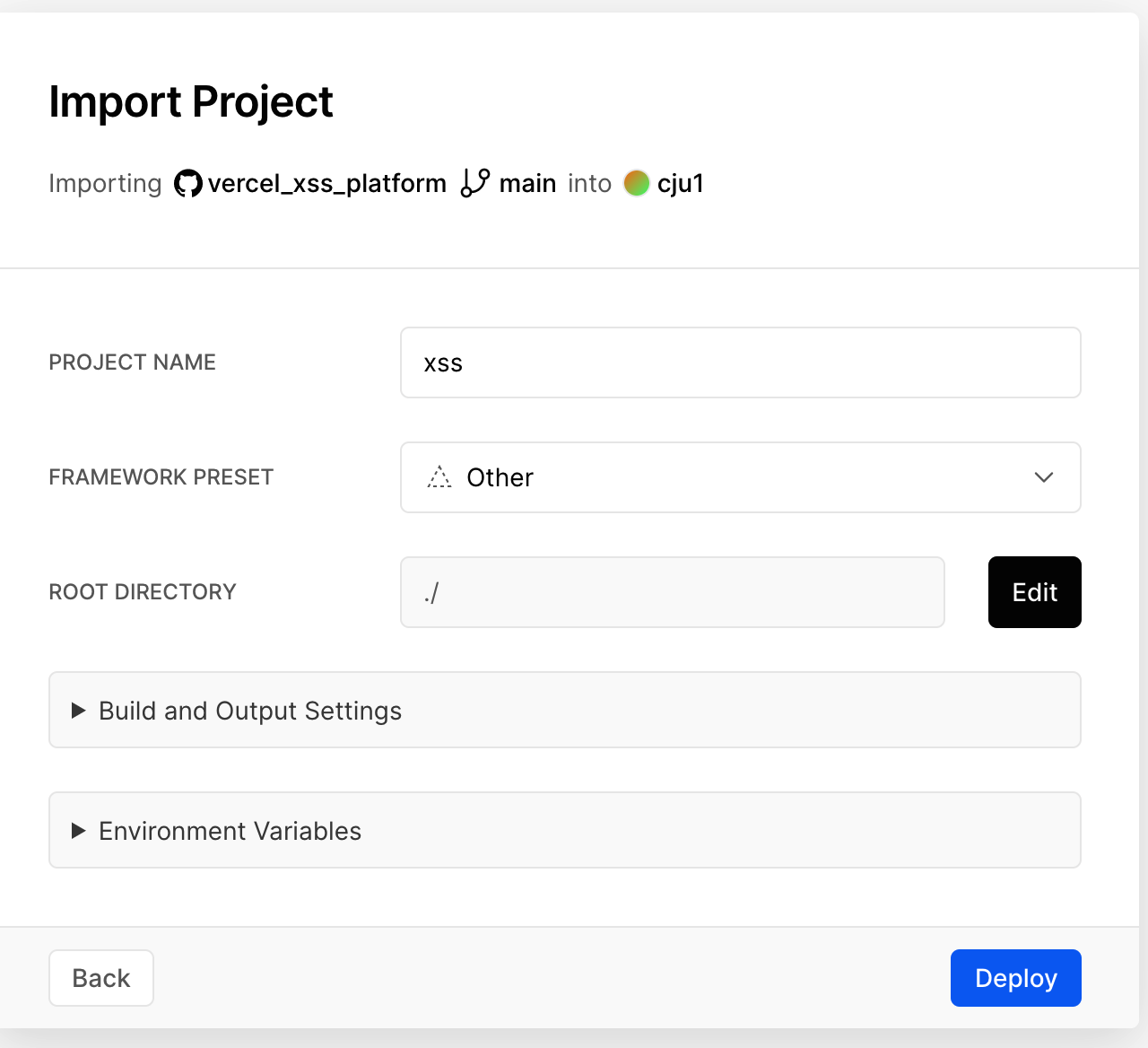
Task: Focus the Project Name input field
Action: click(741, 362)
